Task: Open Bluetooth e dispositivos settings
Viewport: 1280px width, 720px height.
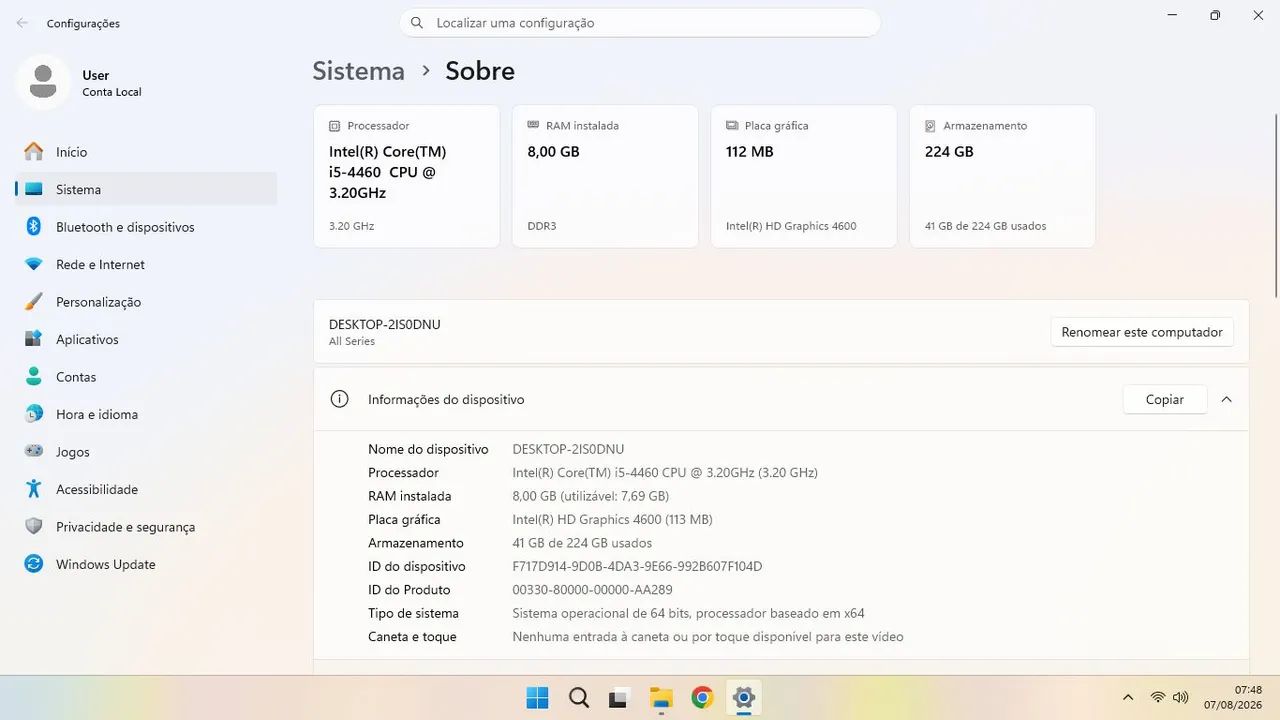Action: coord(146,227)
